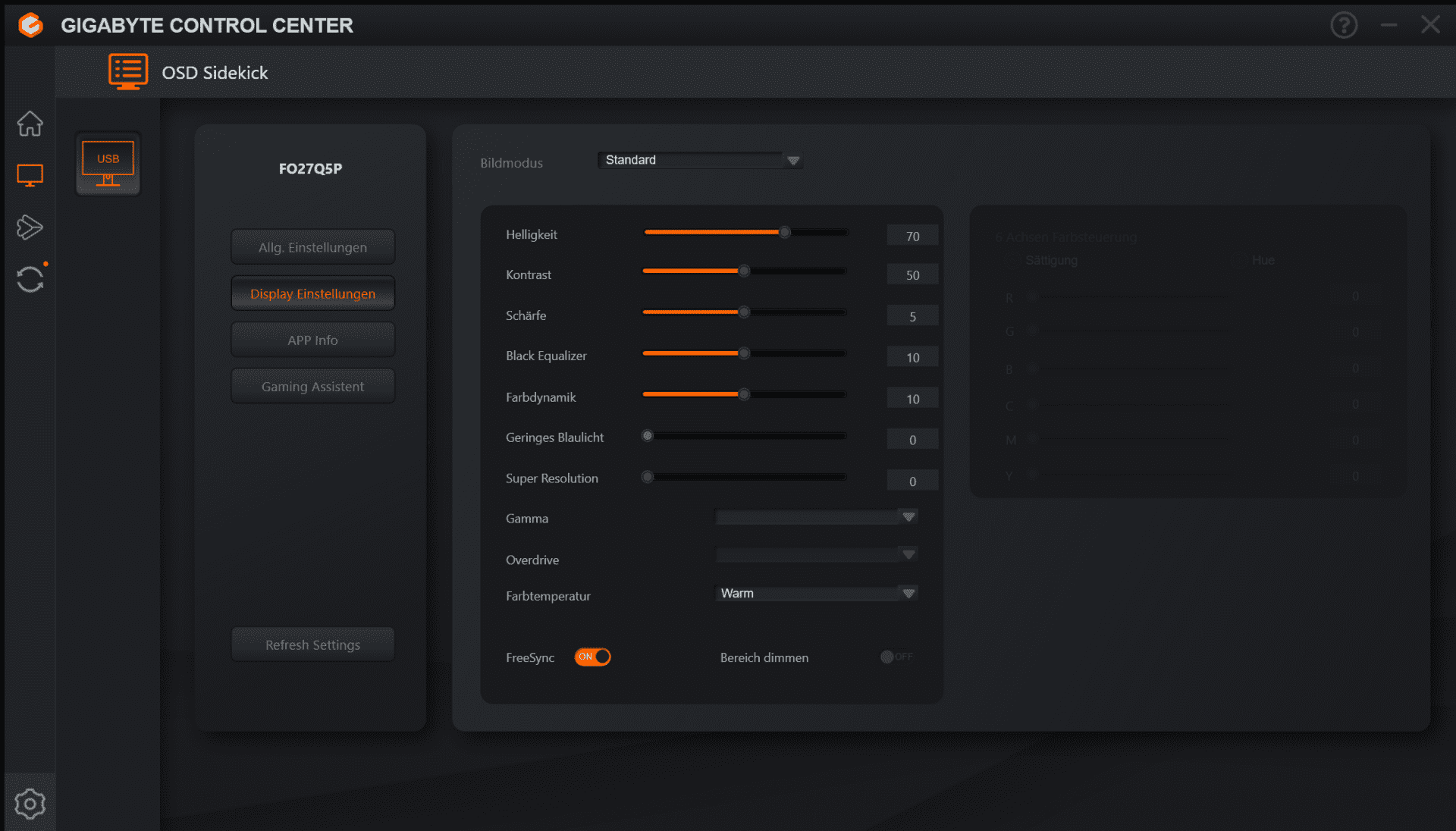
Task: Open settings gear at bottom left
Action: [30, 804]
